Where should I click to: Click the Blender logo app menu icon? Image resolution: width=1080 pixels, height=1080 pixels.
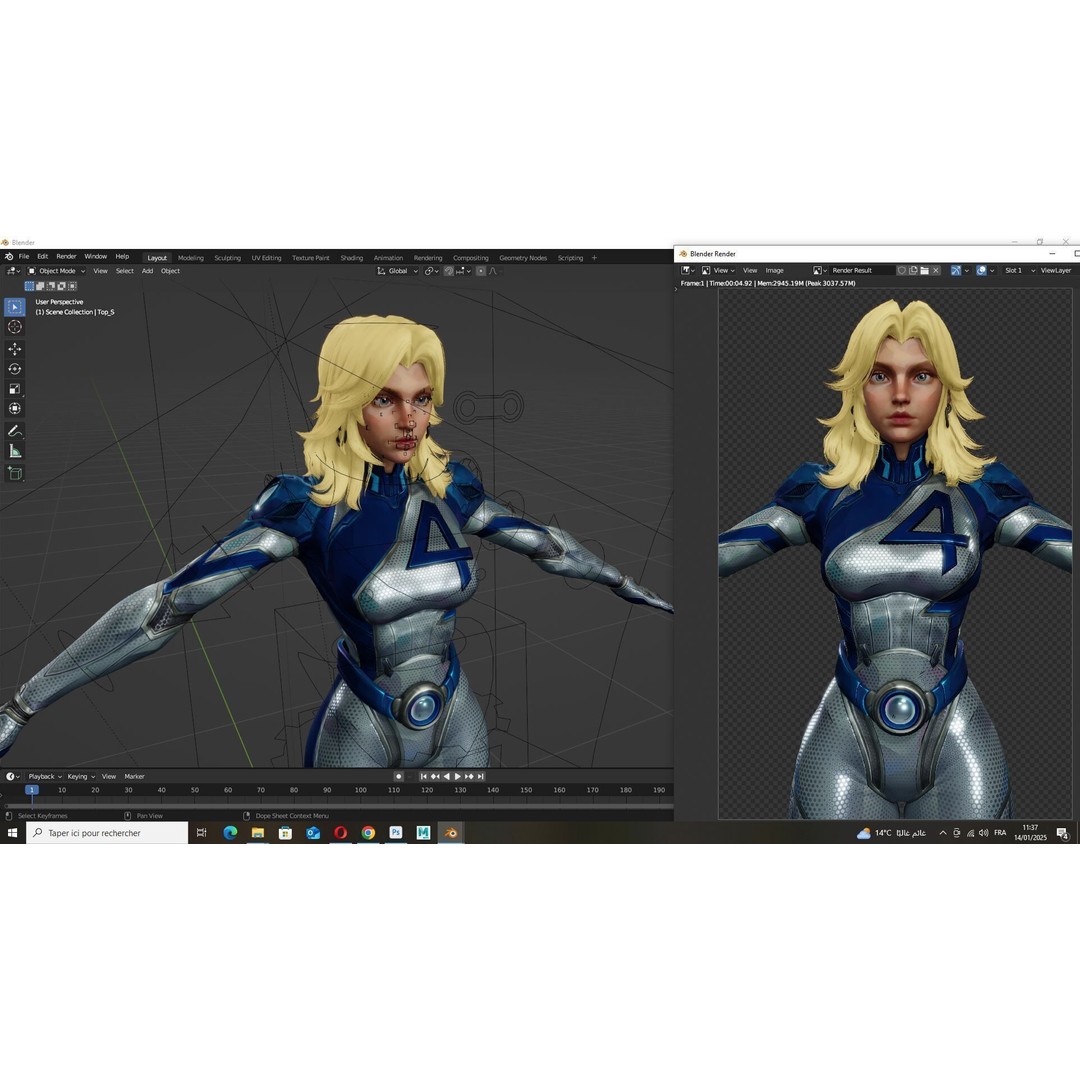(9, 256)
